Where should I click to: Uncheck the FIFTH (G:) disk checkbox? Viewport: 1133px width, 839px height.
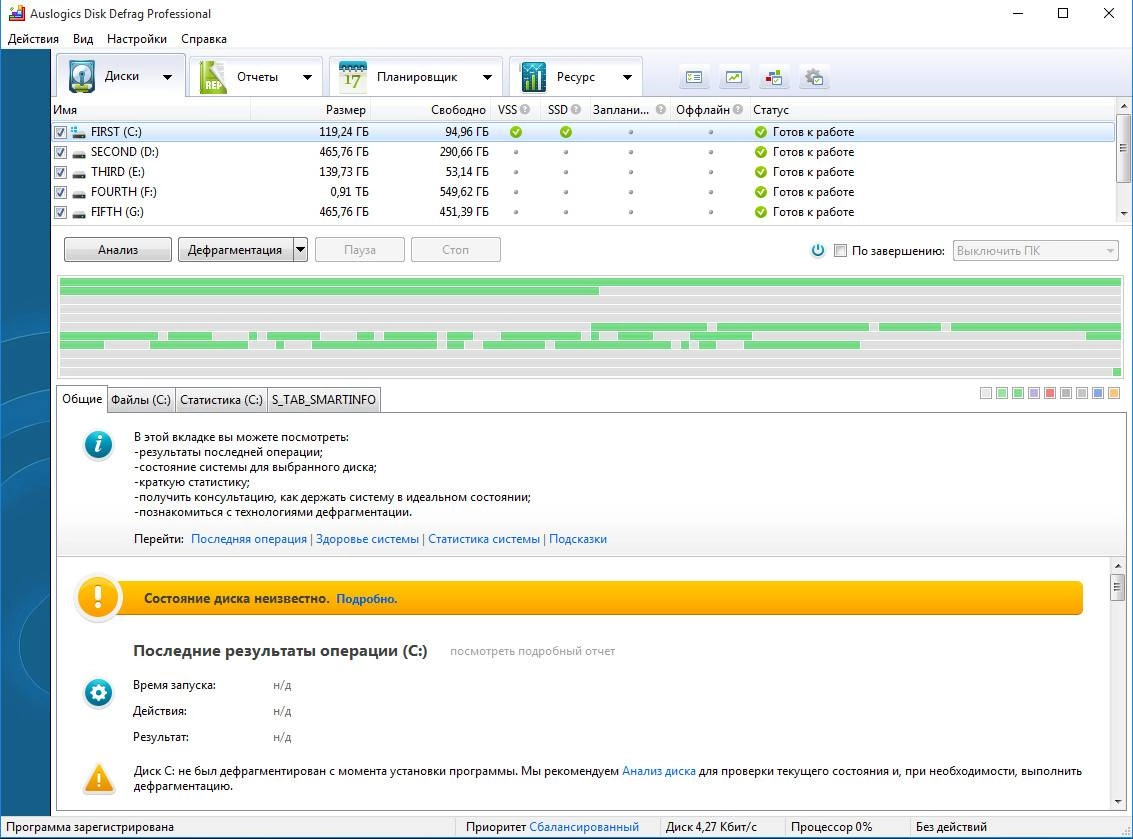point(60,212)
